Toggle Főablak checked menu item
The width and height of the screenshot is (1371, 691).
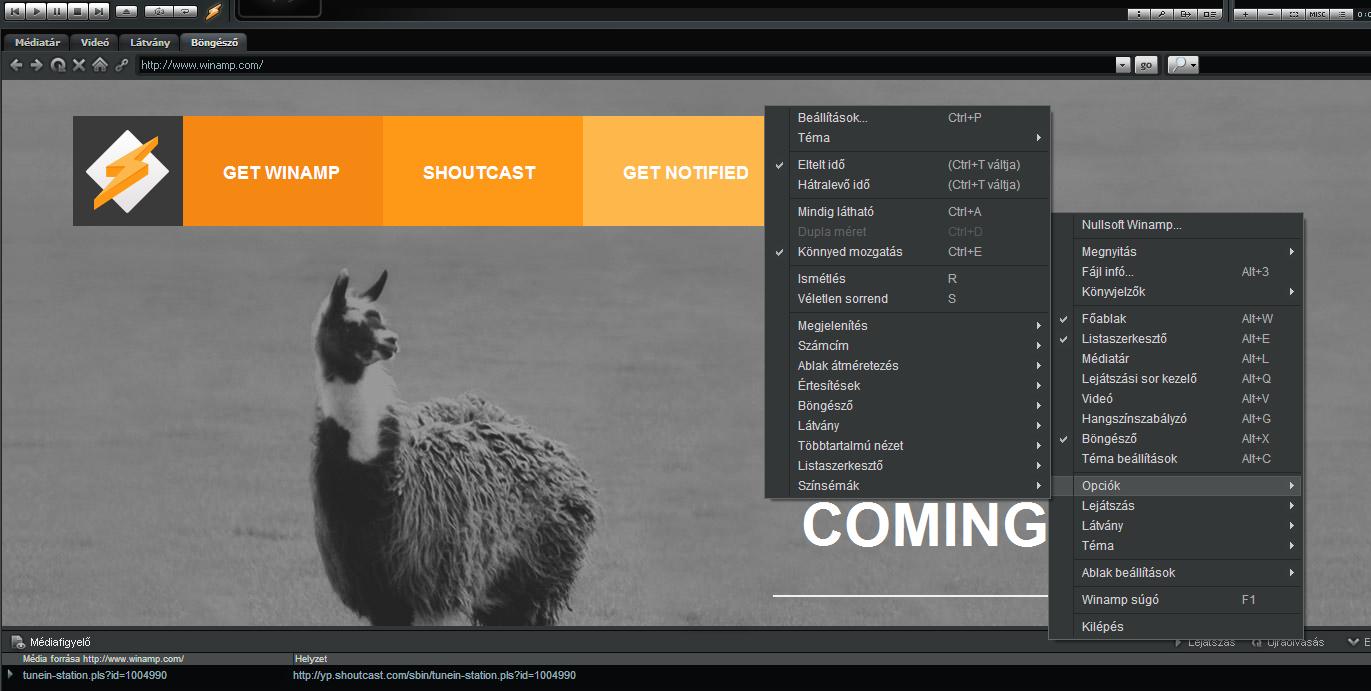tap(1176, 319)
